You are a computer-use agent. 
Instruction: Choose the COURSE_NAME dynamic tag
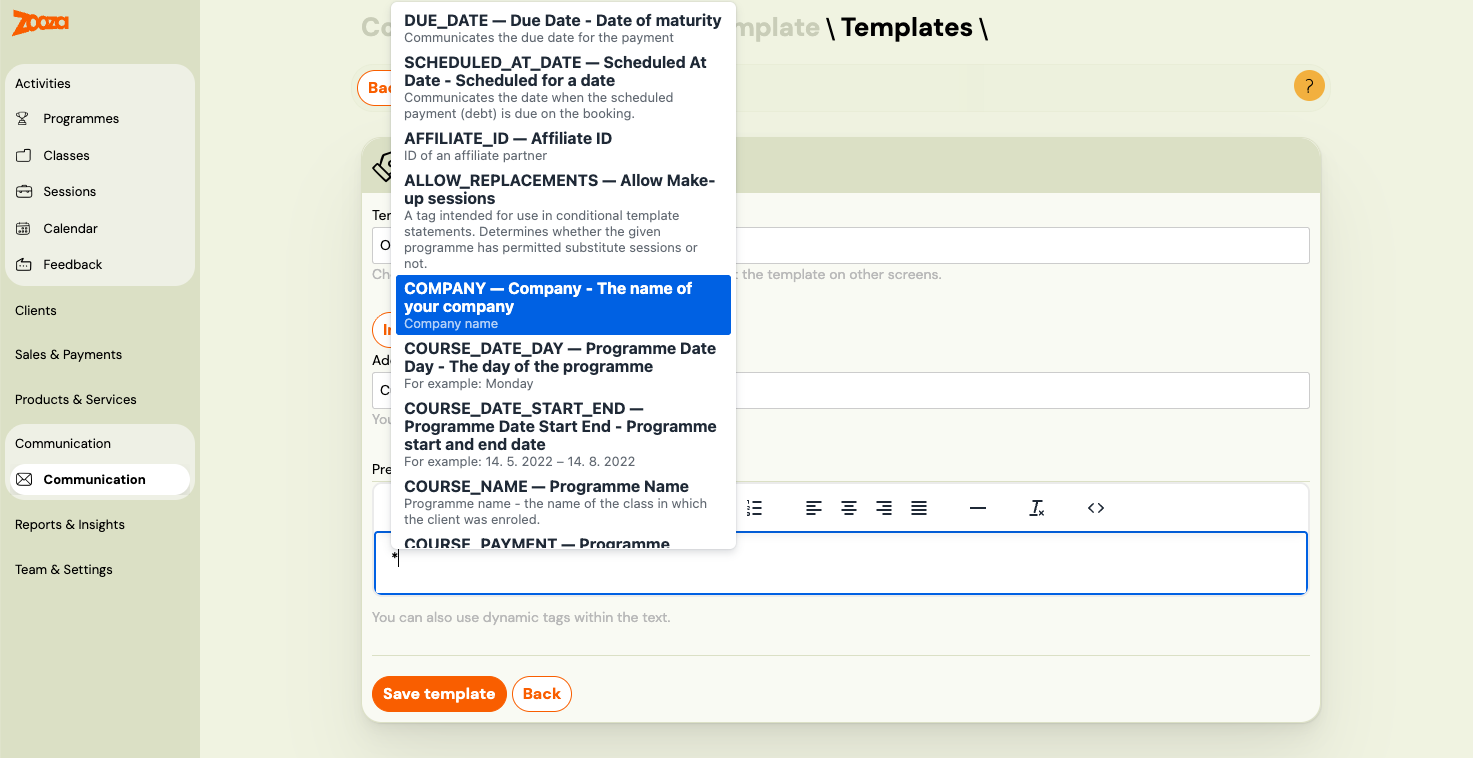pyautogui.click(x=563, y=503)
